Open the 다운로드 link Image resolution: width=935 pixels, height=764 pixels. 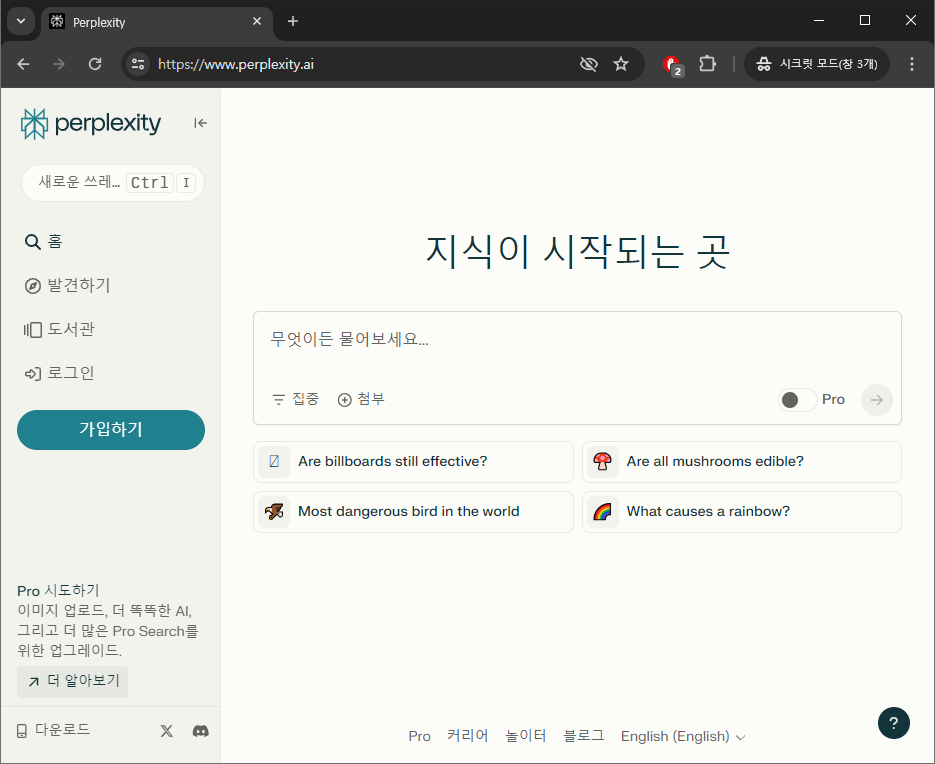[53, 730]
